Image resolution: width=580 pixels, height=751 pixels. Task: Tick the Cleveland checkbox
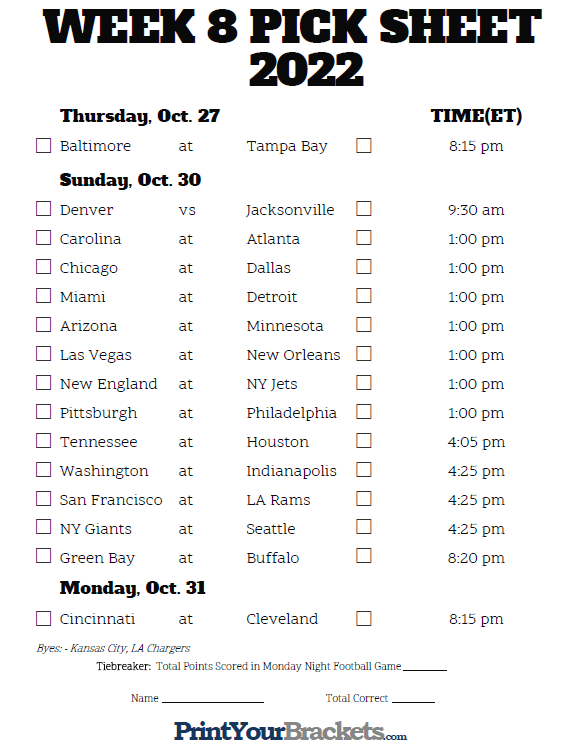364,619
